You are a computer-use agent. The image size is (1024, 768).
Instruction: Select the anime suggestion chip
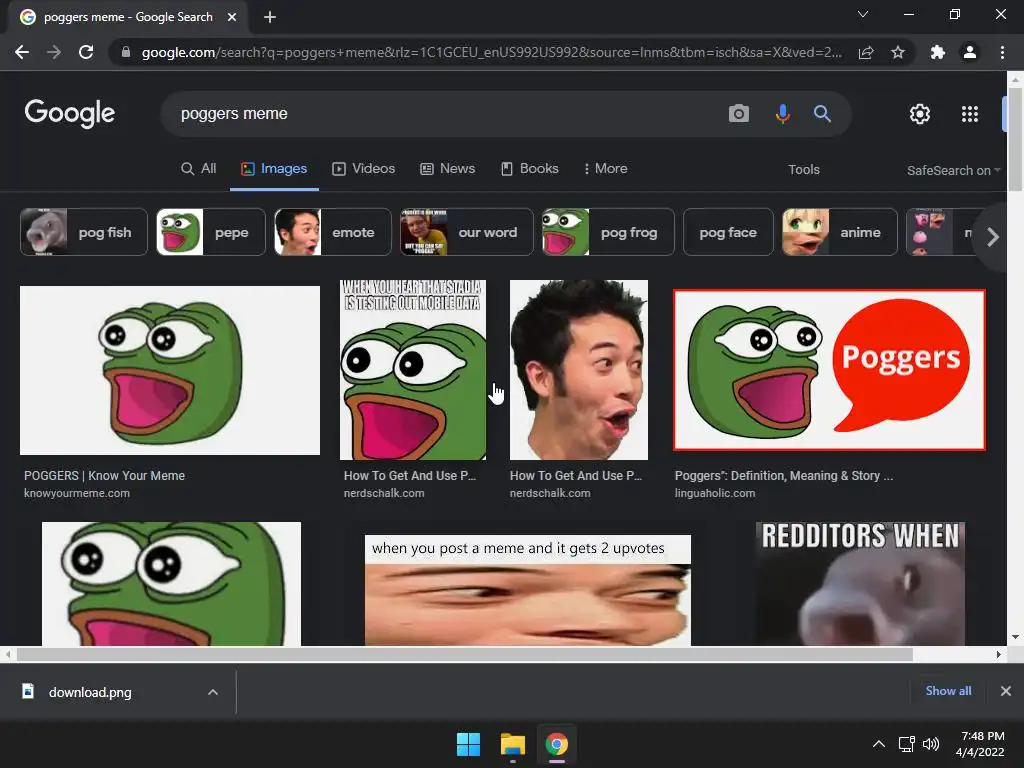tap(840, 232)
